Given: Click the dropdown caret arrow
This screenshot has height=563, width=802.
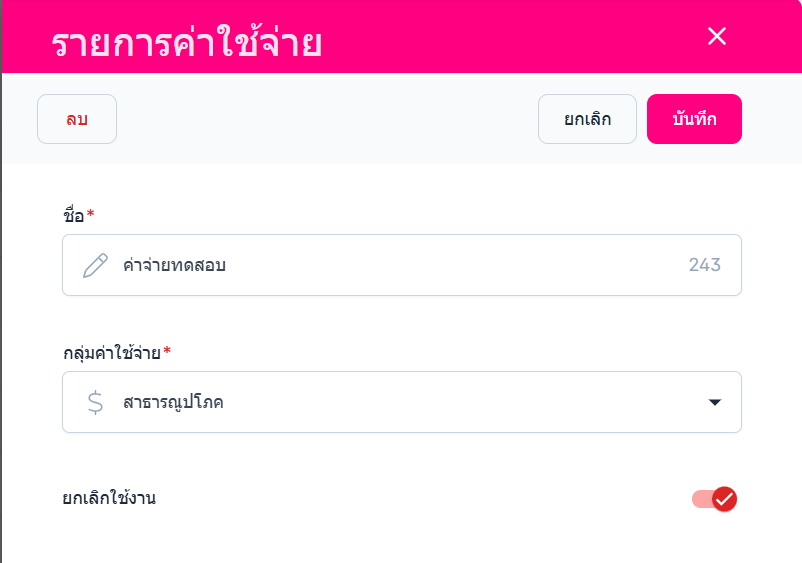Looking at the screenshot, I should click(x=714, y=402).
